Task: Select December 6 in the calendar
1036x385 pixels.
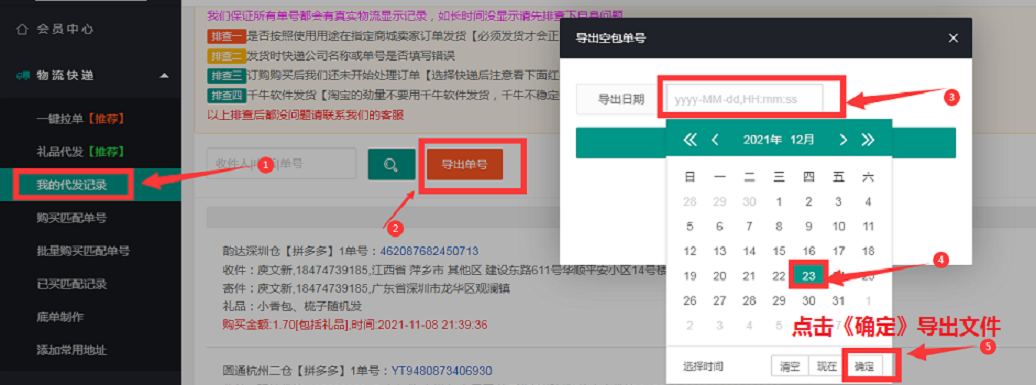Action: (720, 227)
